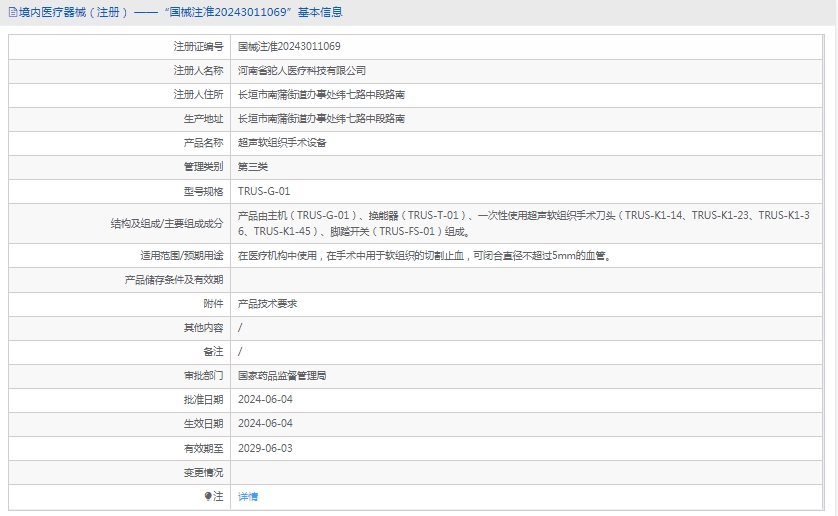Click registrant name 河南省驼人医疗科技有限公司

pos(302,71)
